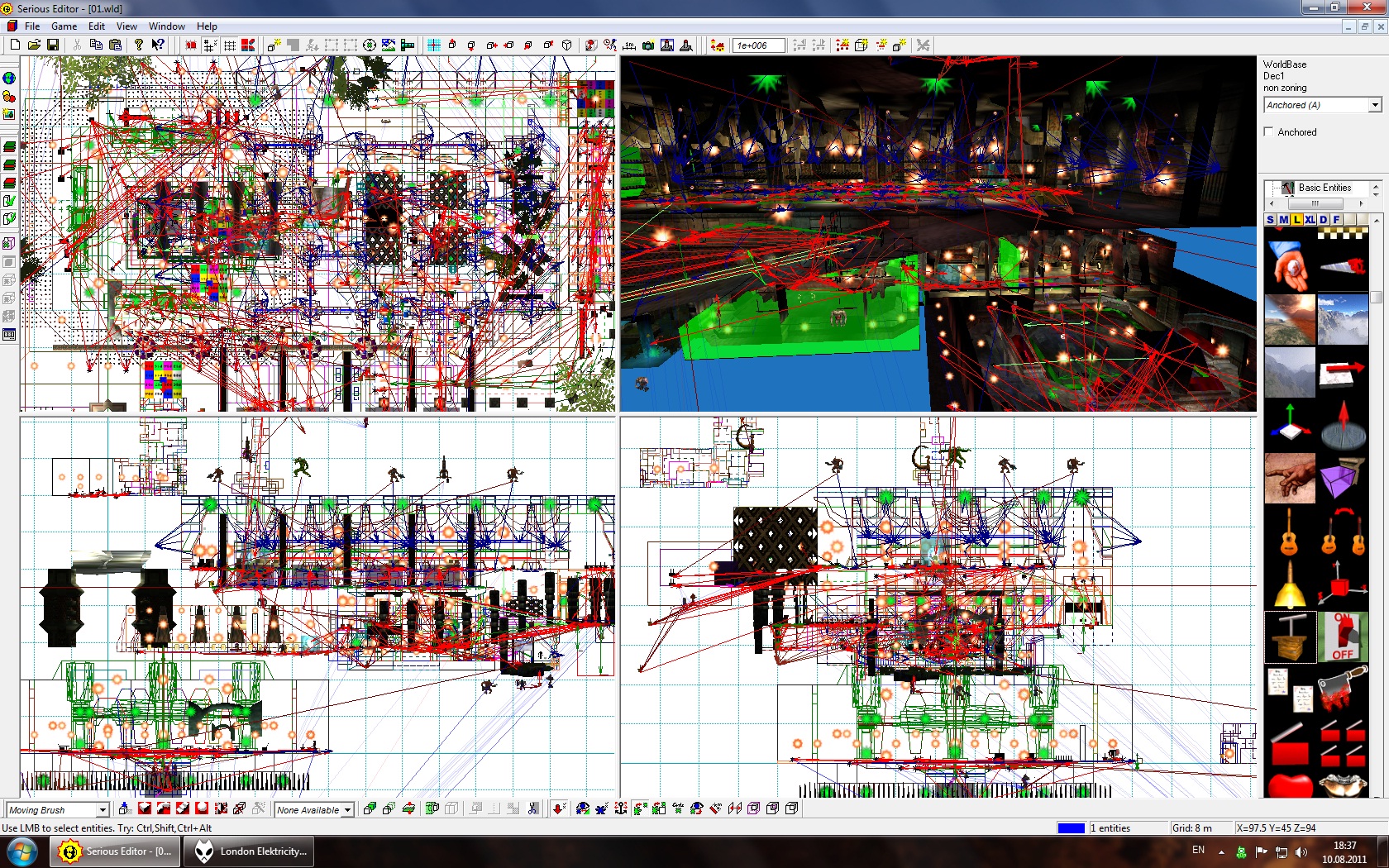Click the Open file folder icon

point(35,45)
